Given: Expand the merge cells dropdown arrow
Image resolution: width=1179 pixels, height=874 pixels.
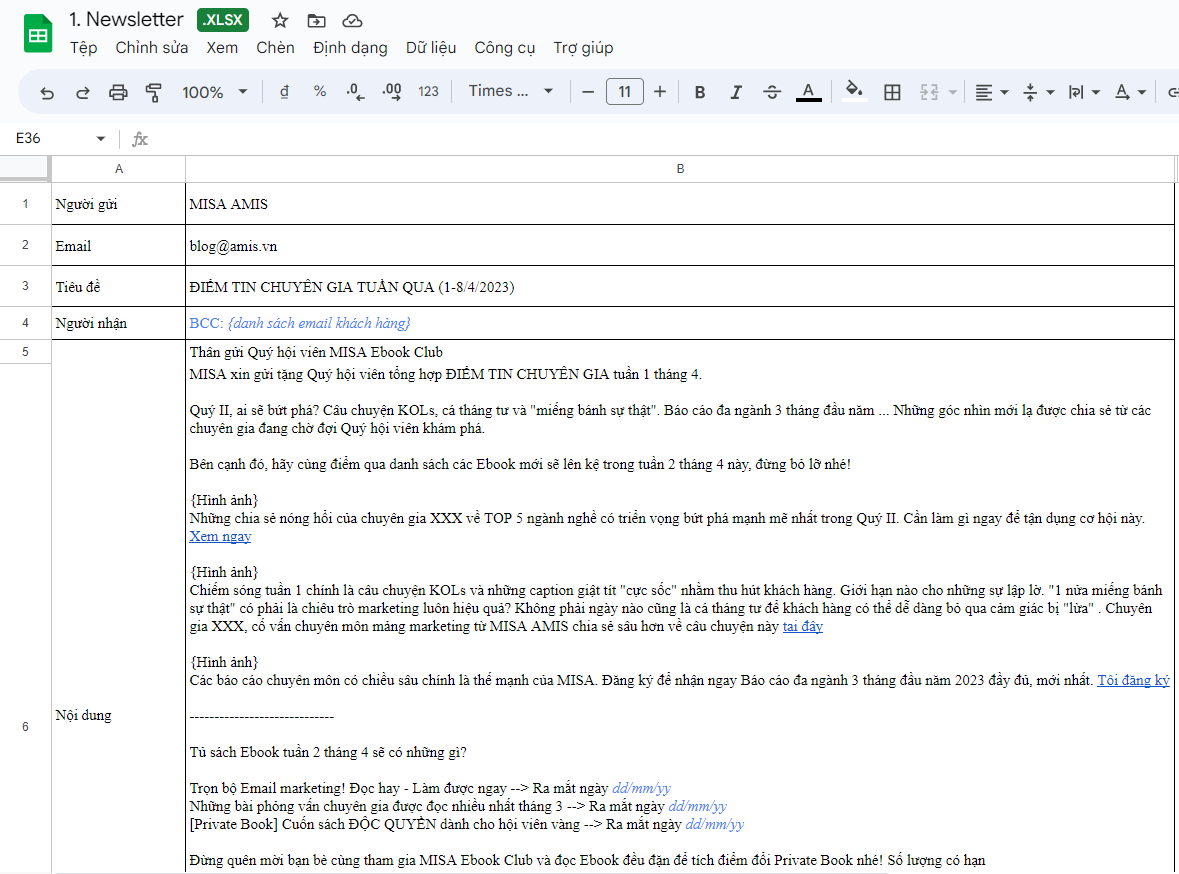Looking at the screenshot, I should tap(953, 93).
